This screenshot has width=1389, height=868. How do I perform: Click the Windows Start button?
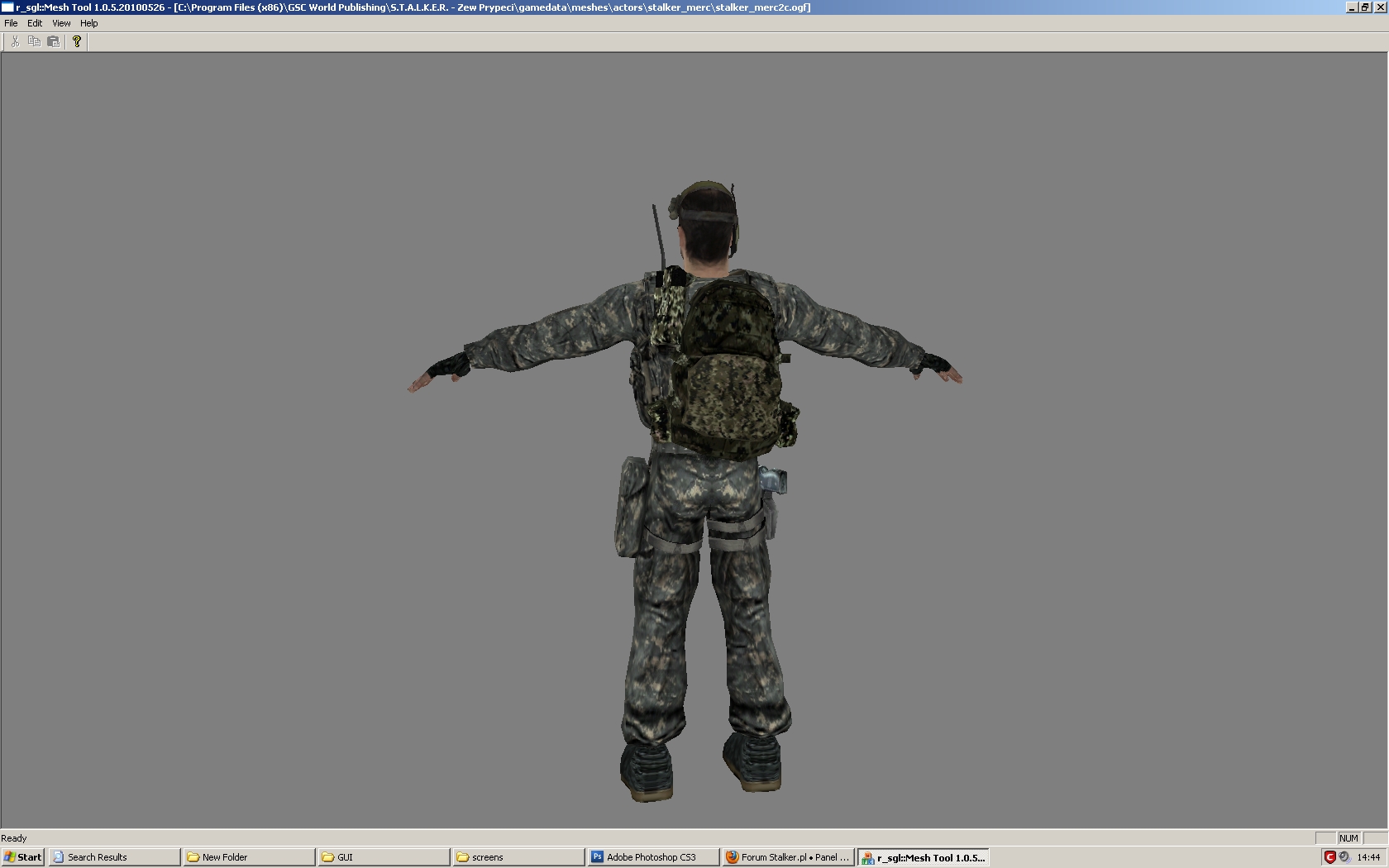click(23, 857)
